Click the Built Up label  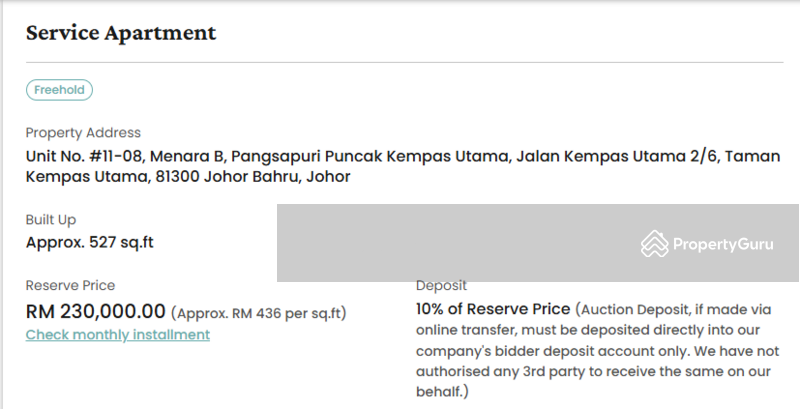click(51, 220)
